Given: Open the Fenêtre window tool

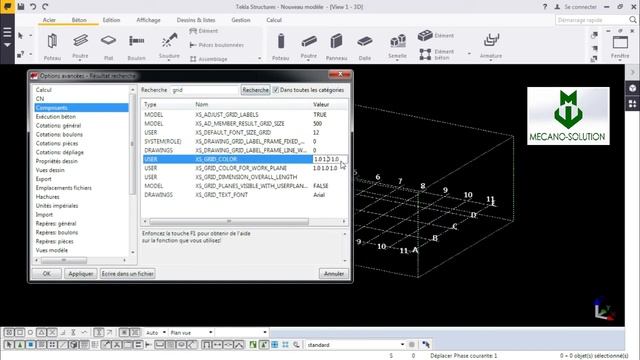Looking at the screenshot, I should (x=620, y=46).
